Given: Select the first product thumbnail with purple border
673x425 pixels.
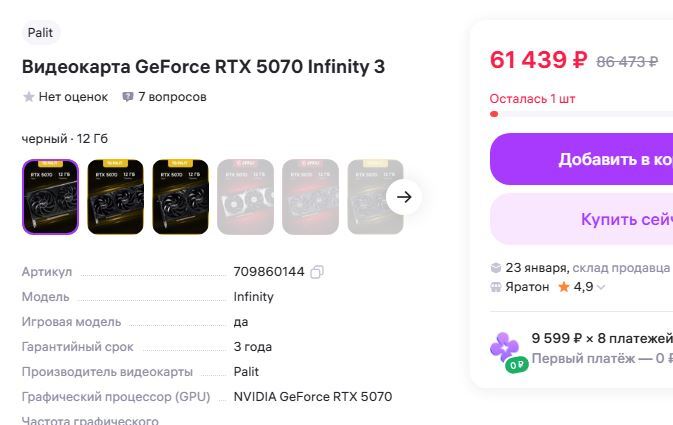Looking at the screenshot, I should (50, 197).
